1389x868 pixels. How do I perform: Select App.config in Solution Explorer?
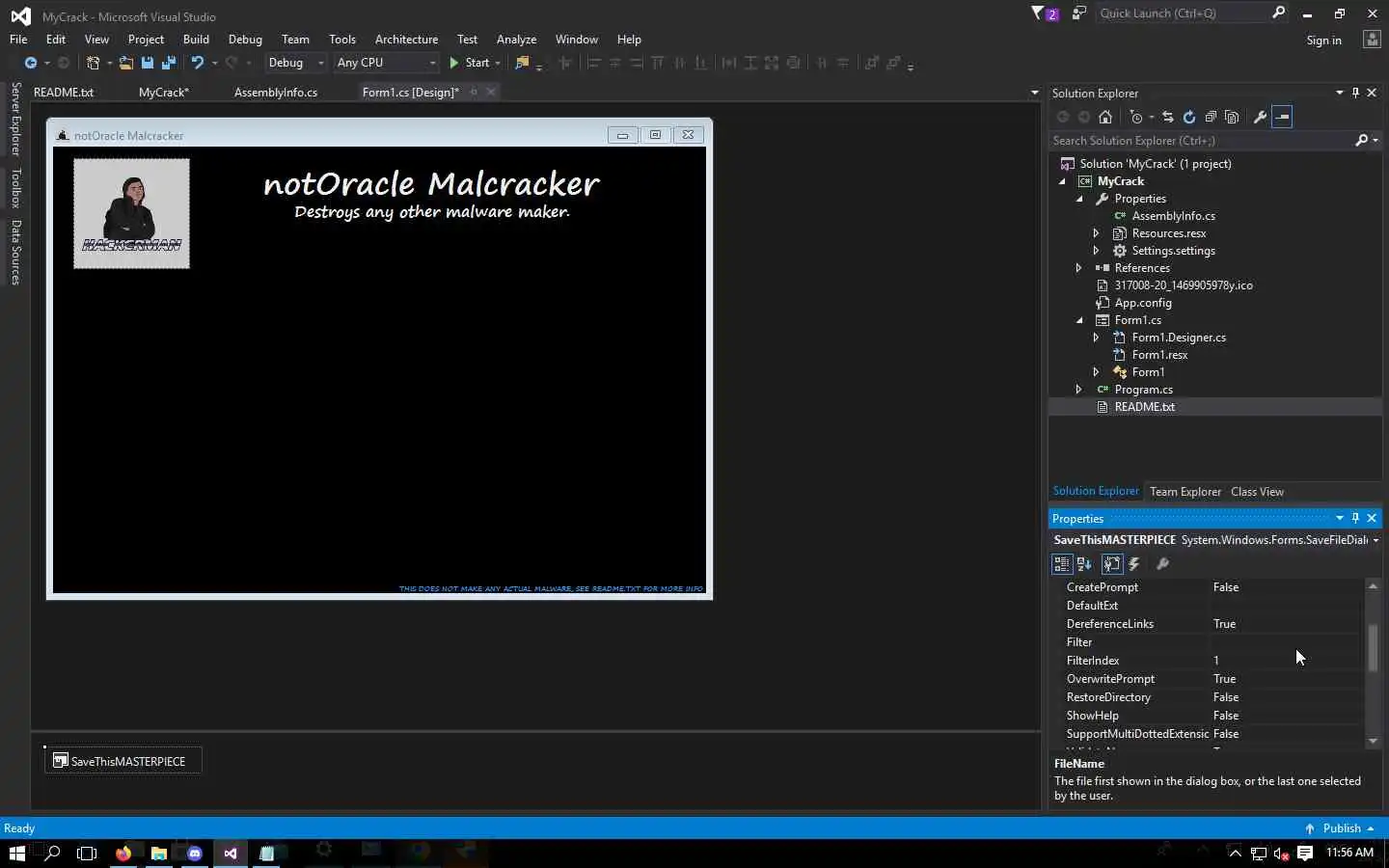(x=1142, y=303)
